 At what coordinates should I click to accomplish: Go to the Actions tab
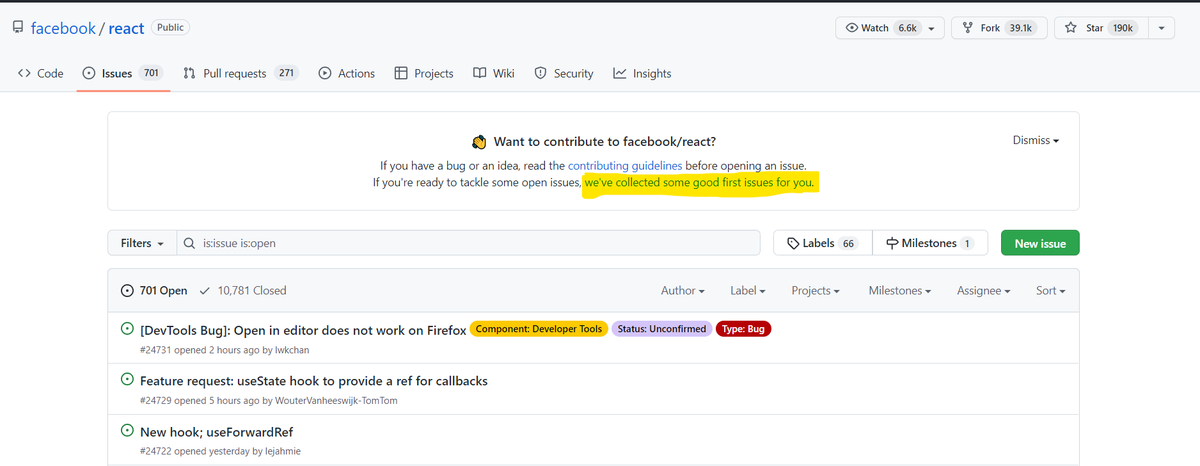346,73
